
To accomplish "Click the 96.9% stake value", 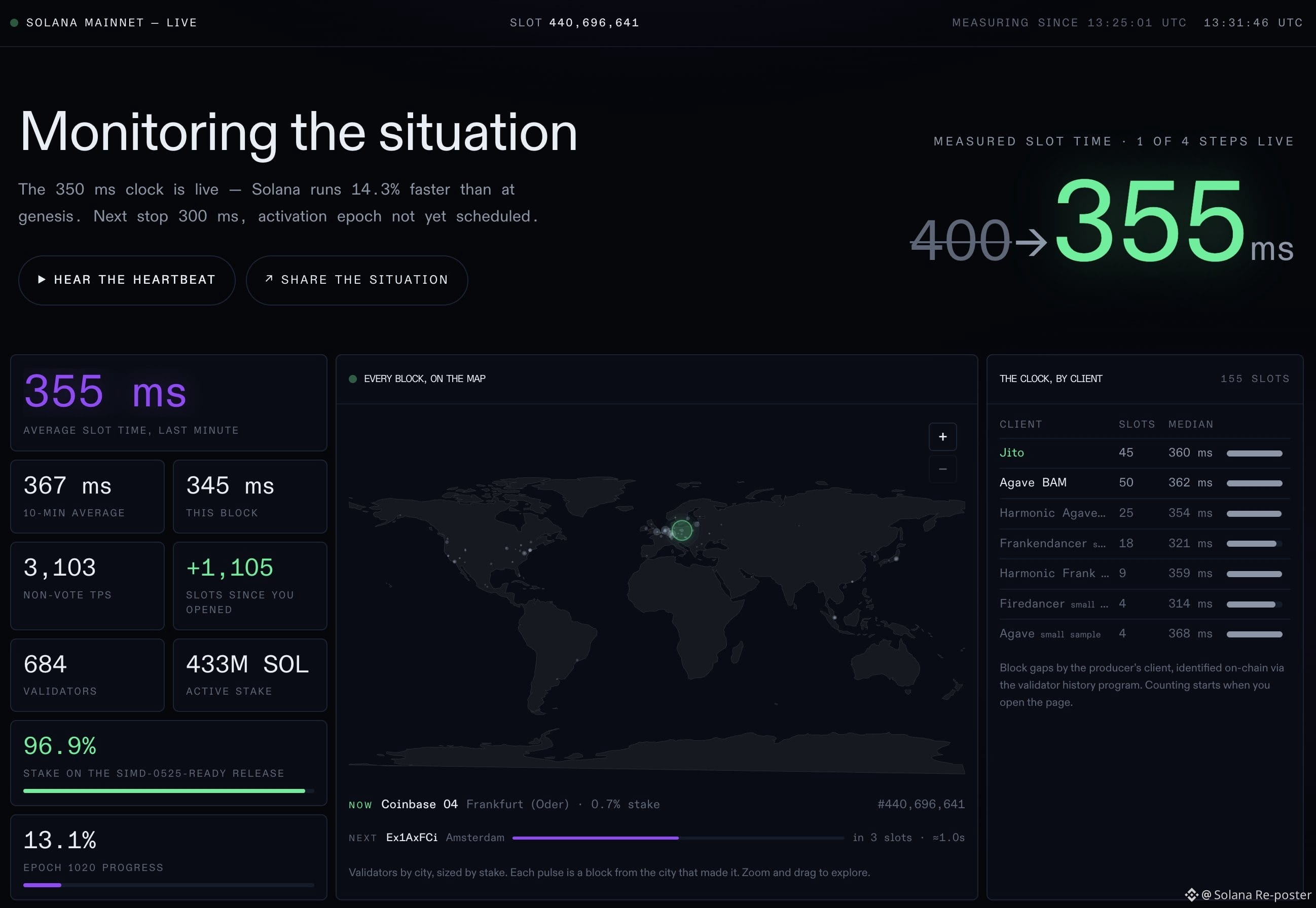I will click(60, 746).
